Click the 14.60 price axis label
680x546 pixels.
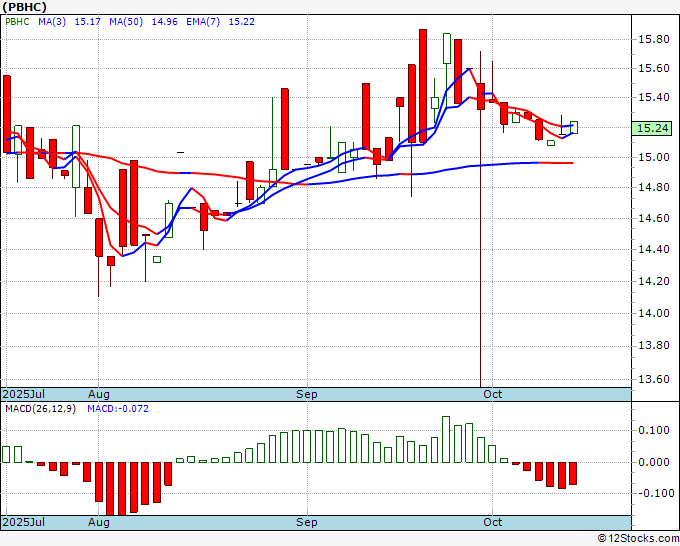pyautogui.click(x=654, y=218)
